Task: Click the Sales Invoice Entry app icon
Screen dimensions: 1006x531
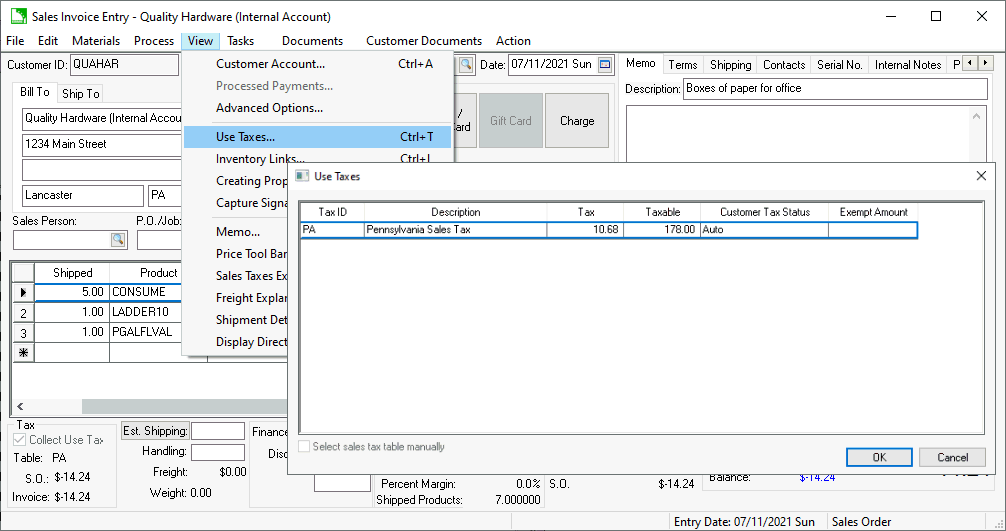Action: (x=17, y=17)
